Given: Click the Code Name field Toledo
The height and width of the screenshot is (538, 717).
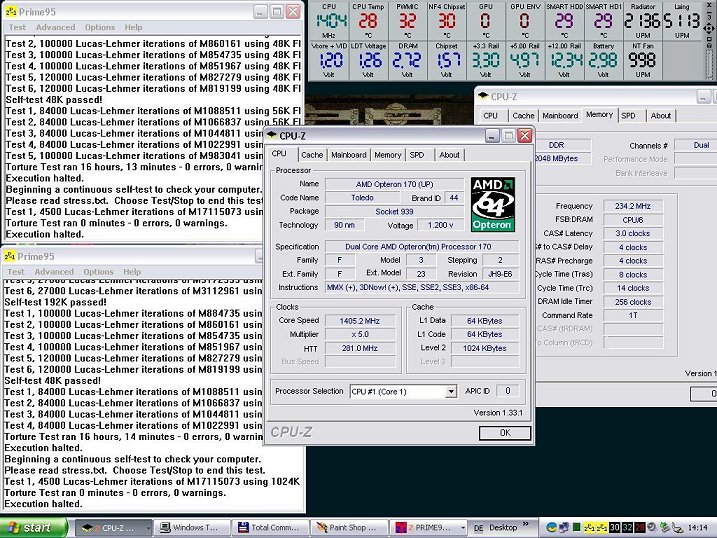Looking at the screenshot, I should tap(362, 198).
